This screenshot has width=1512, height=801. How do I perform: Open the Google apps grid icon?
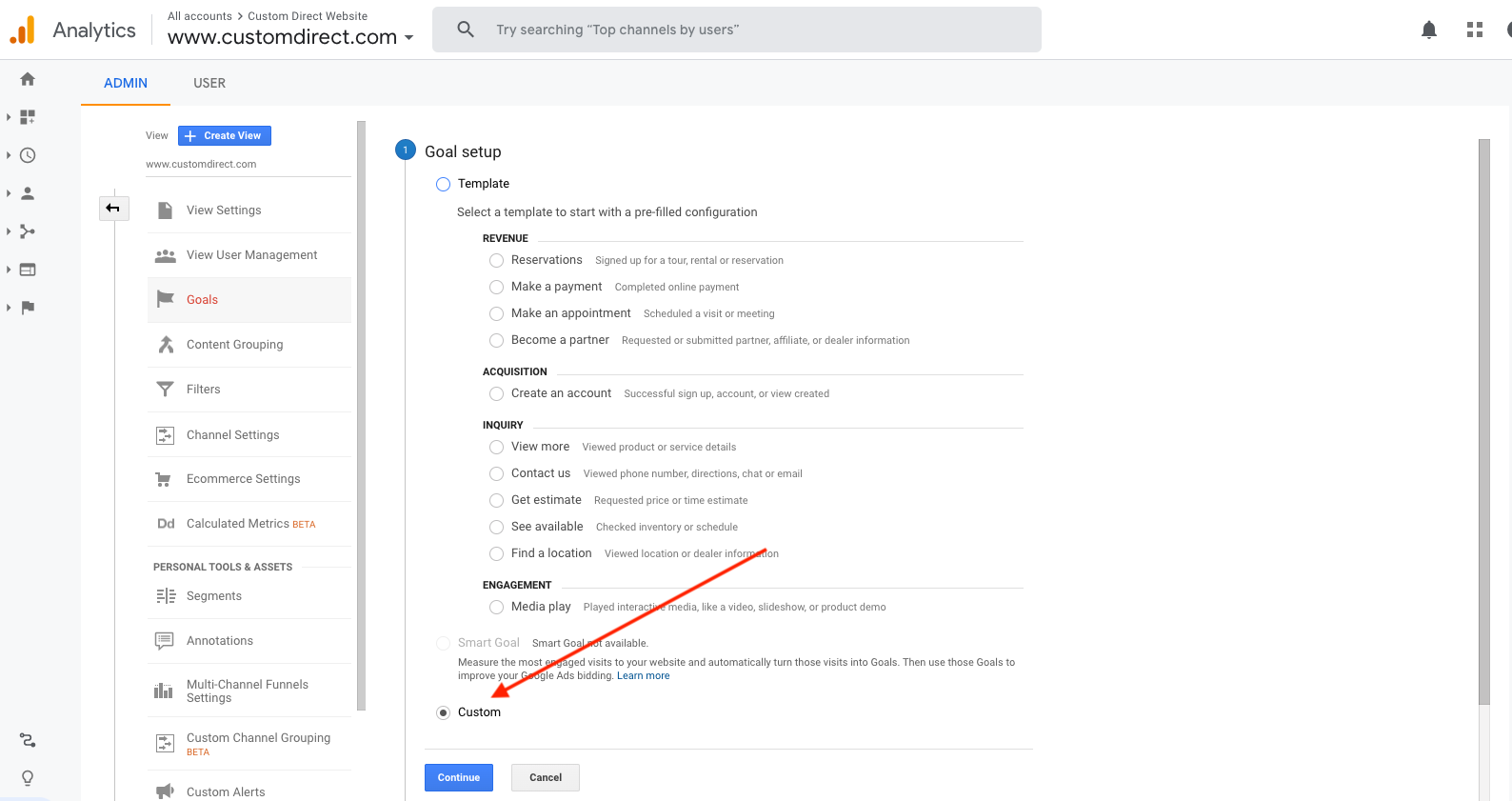click(1475, 30)
